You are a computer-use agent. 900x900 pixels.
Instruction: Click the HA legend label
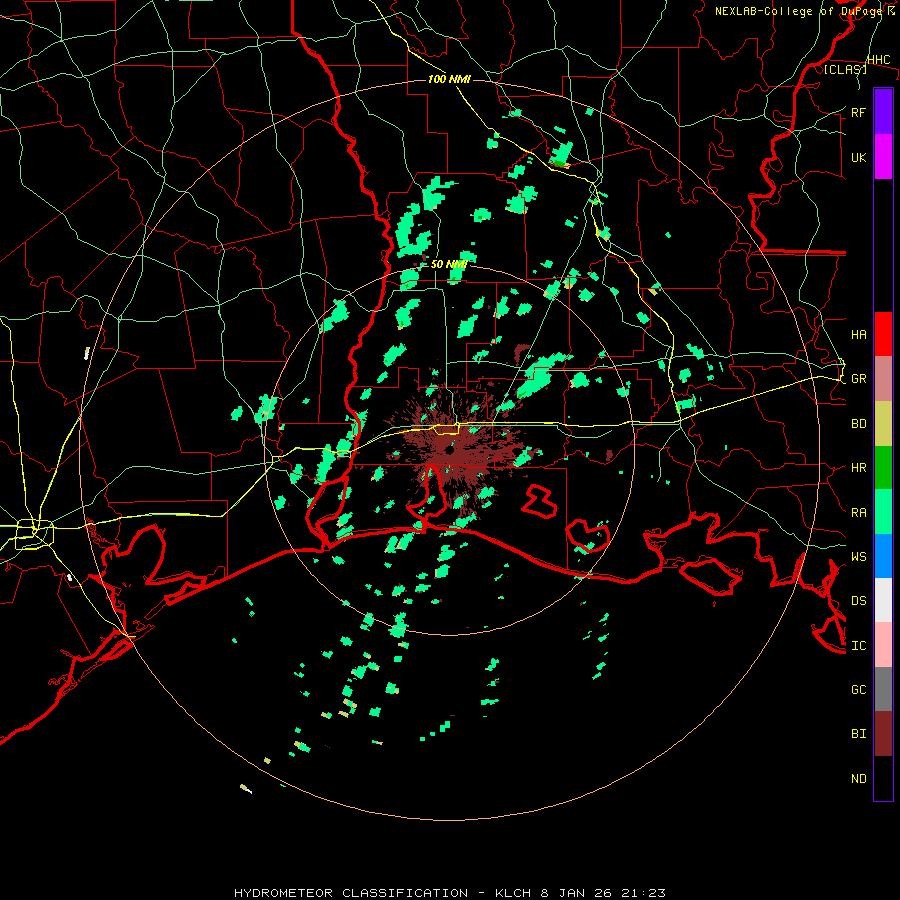coord(858,334)
